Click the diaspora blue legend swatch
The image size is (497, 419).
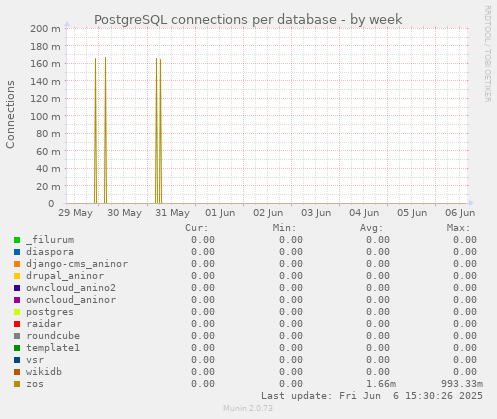coord(17,252)
